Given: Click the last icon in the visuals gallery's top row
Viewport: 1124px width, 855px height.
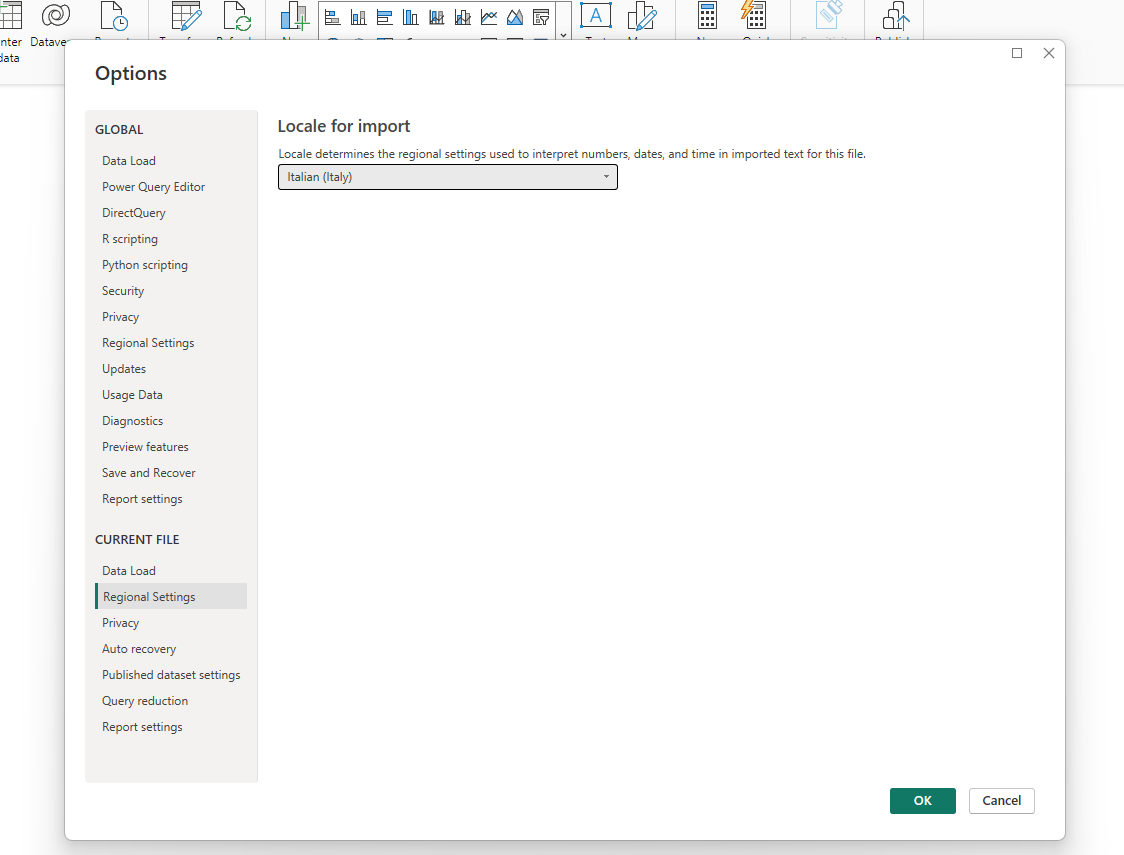Looking at the screenshot, I should click(x=541, y=16).
